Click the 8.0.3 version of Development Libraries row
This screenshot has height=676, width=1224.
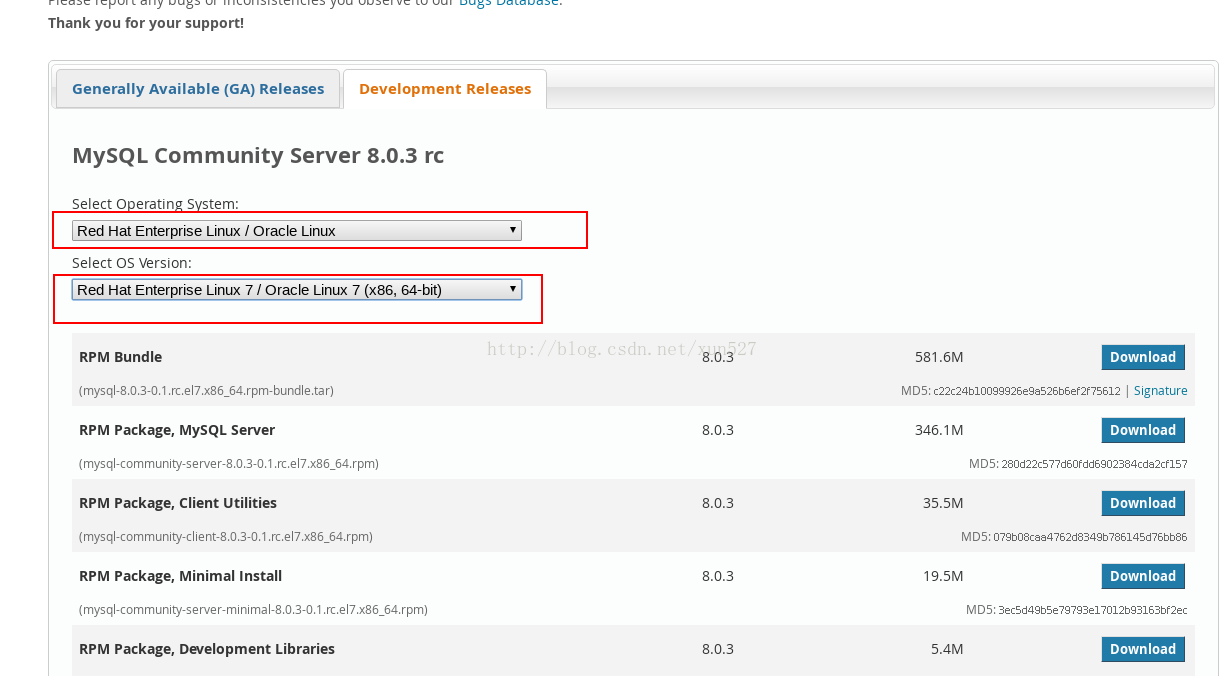point(718,649)
